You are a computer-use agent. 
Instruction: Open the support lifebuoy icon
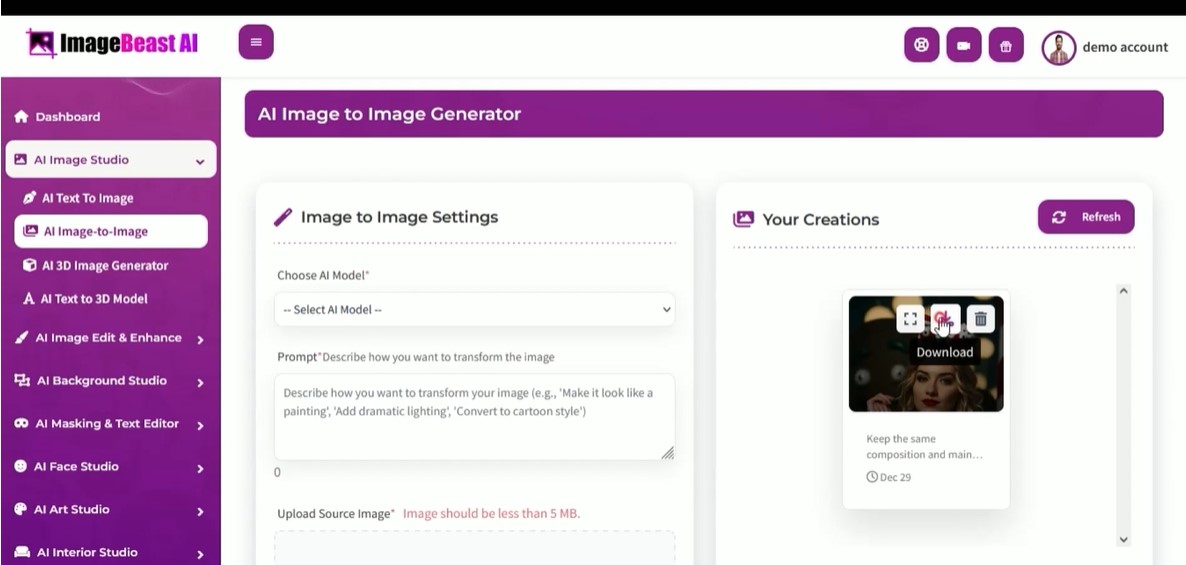coord(921,45)
